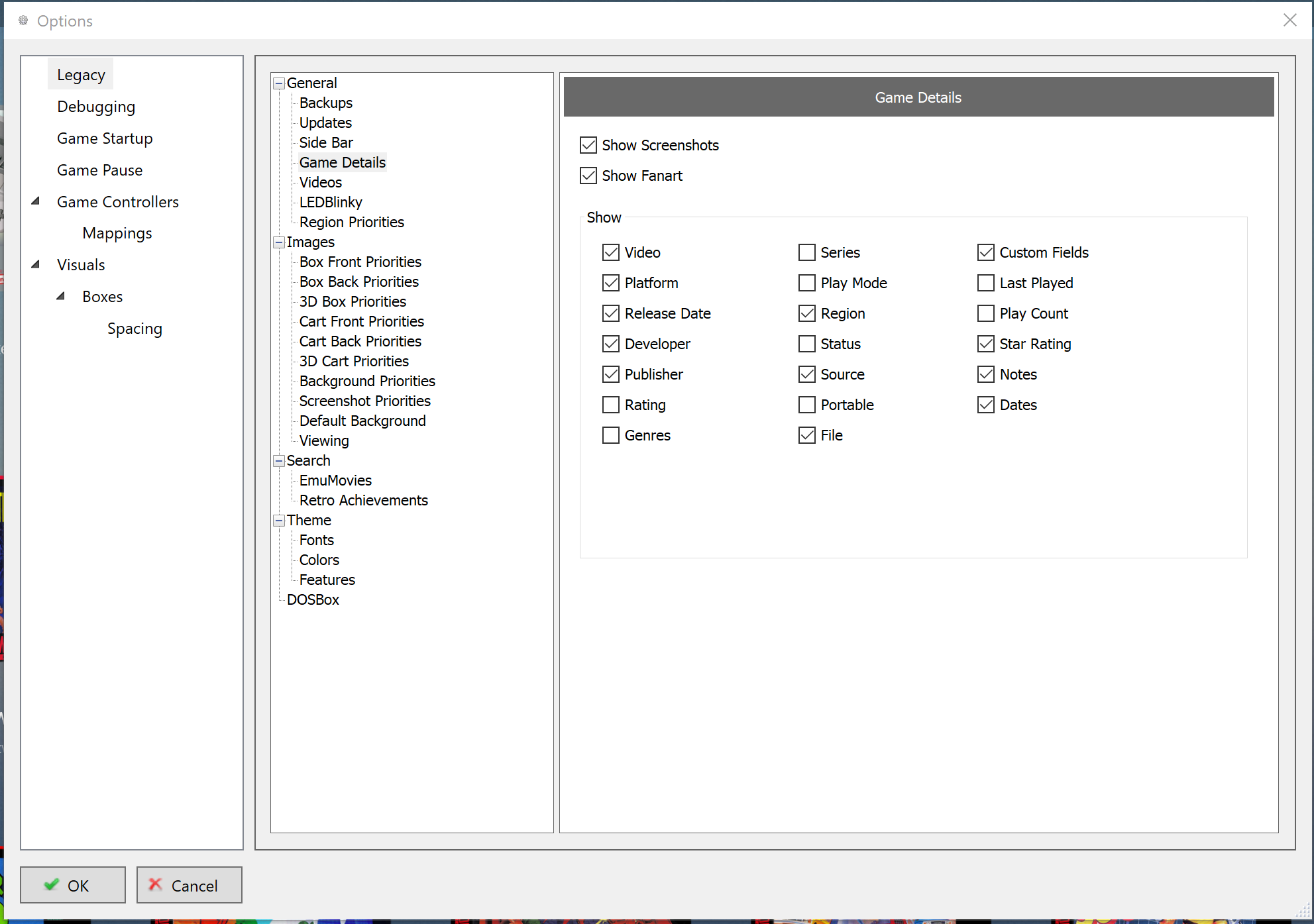Collapse the Game Controllers arrow
Viewport: 1314px width, 924px height.
click(36, 201)
